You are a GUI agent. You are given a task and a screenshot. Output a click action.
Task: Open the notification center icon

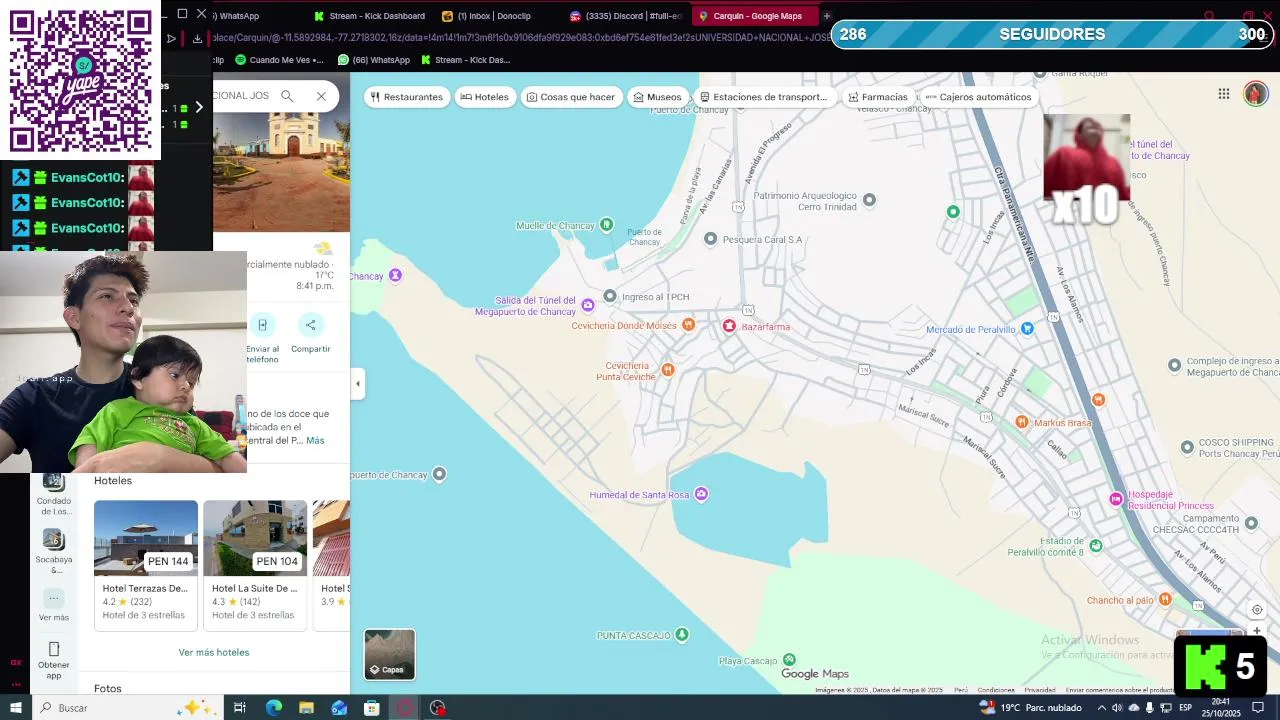pos(1259,707)
